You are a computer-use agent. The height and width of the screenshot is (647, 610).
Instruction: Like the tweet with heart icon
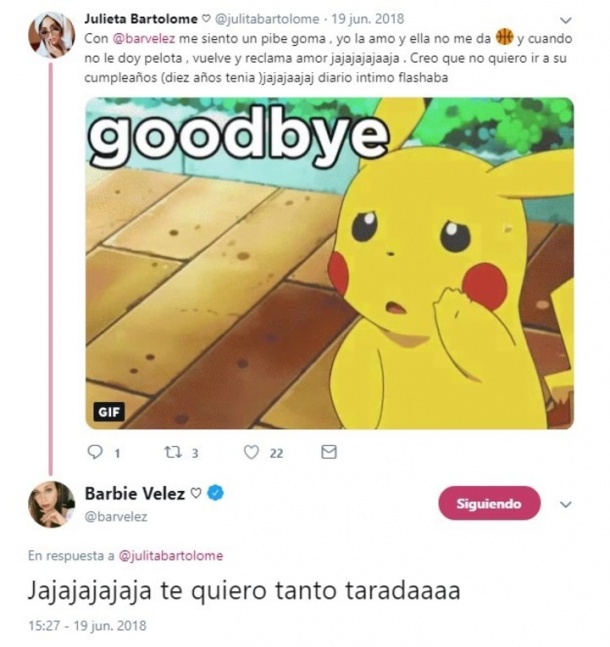(x=251, y=453)
